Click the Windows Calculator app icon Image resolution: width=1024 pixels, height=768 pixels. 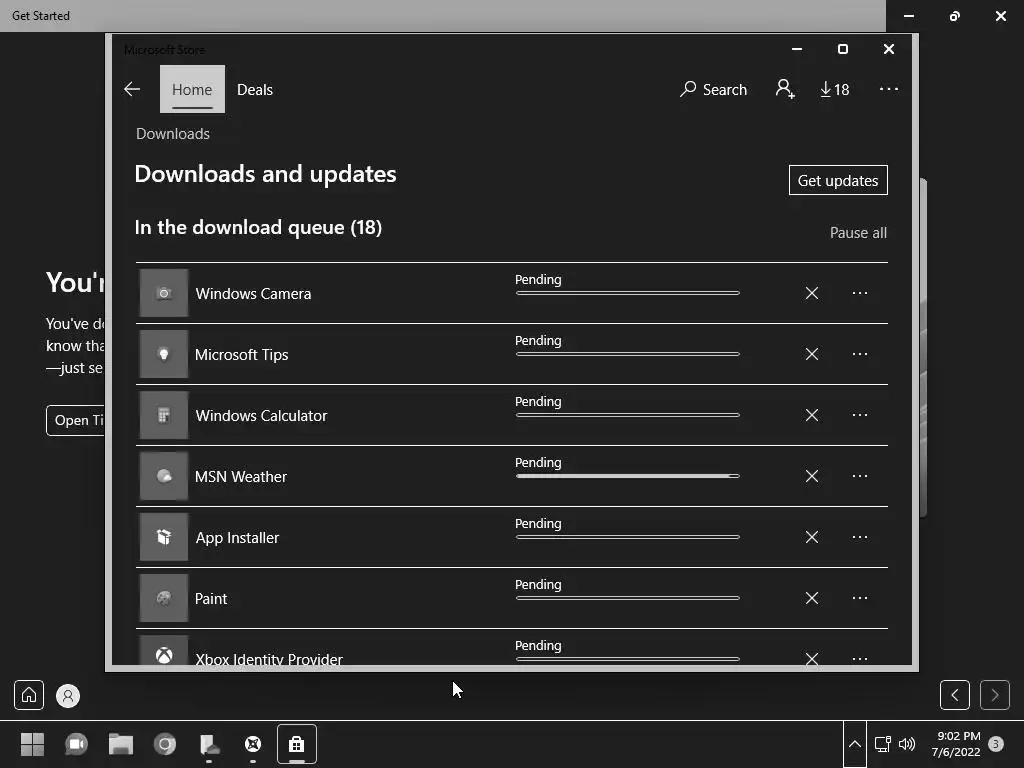click(164, 415)
